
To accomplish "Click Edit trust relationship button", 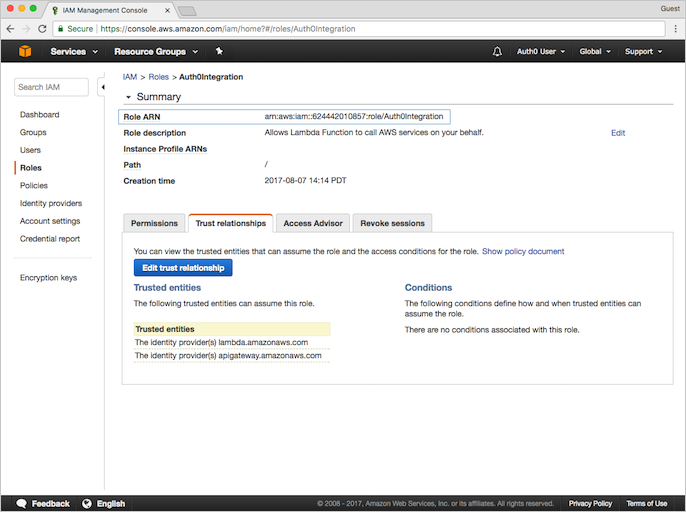I will (x=183, y=268).
